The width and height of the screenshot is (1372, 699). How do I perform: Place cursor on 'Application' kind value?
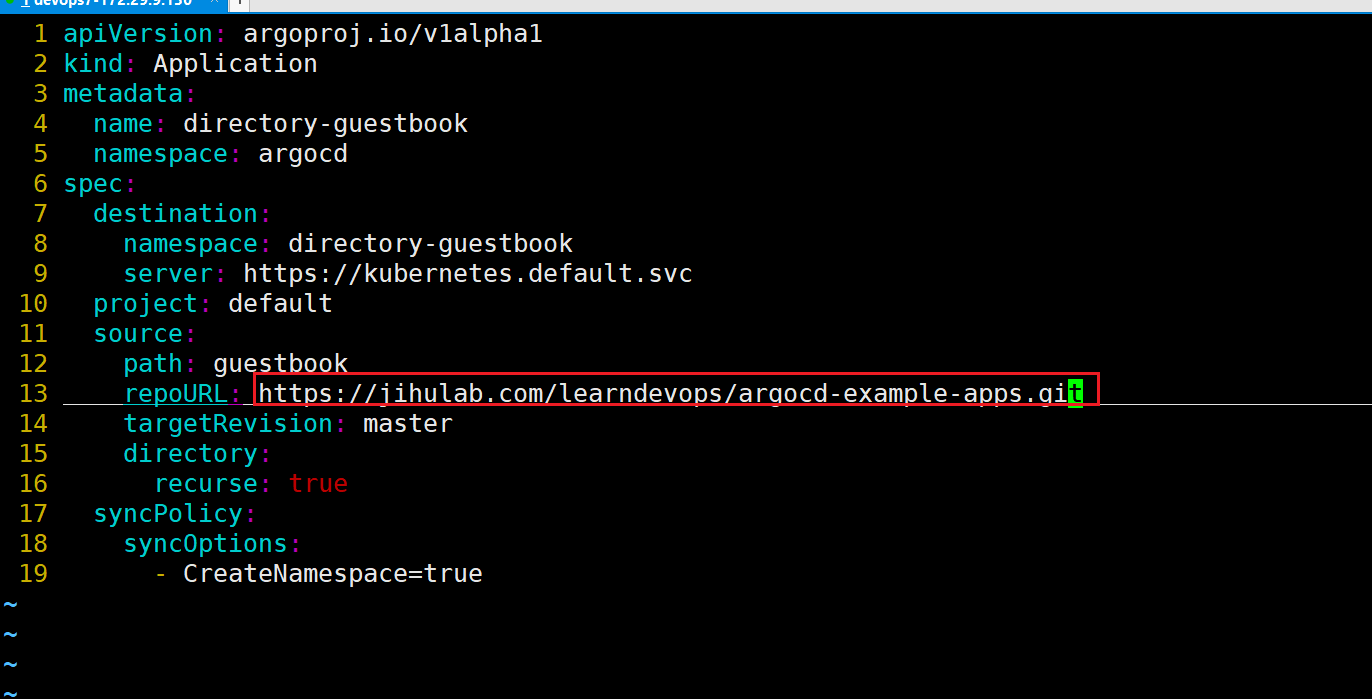tap(235, 64)
